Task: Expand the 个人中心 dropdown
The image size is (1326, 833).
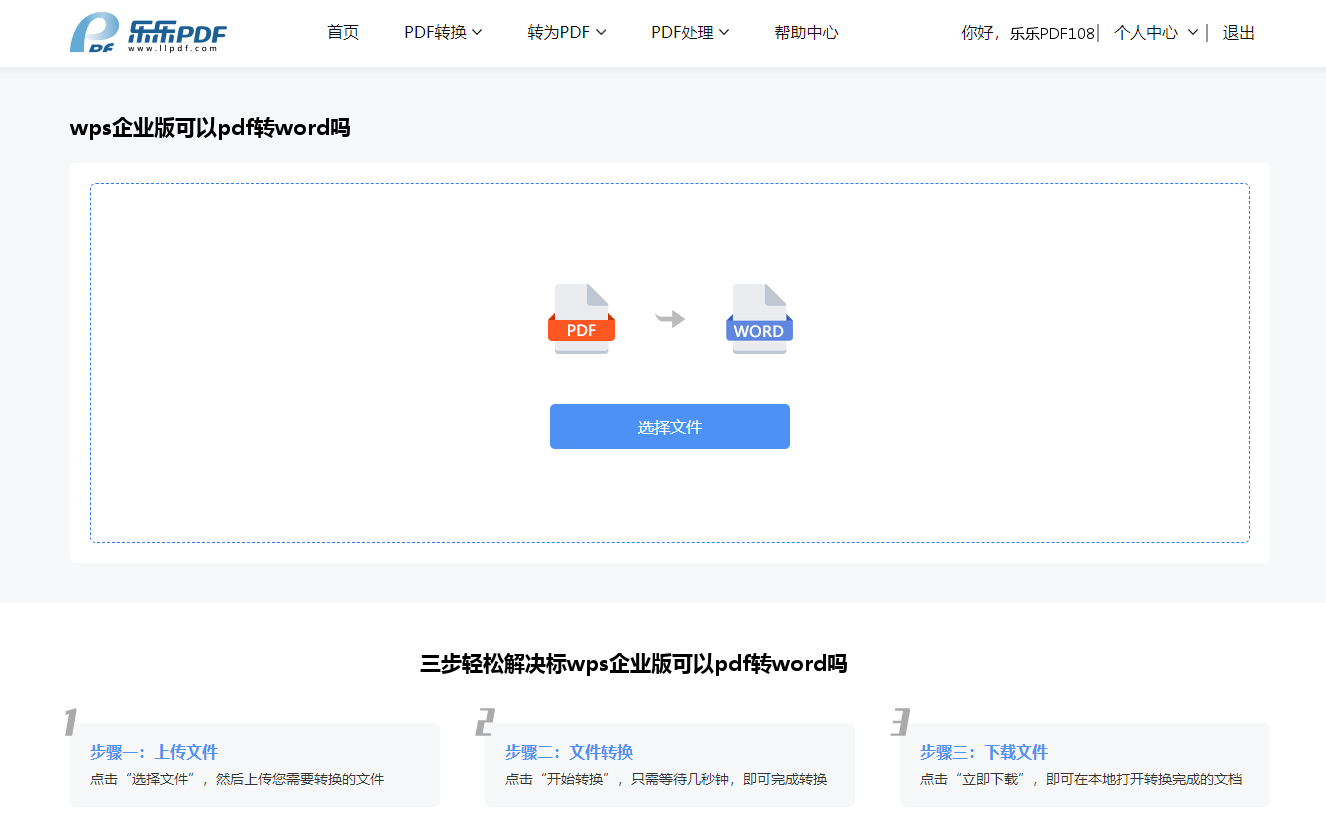Action: [x=1156, y=33]
